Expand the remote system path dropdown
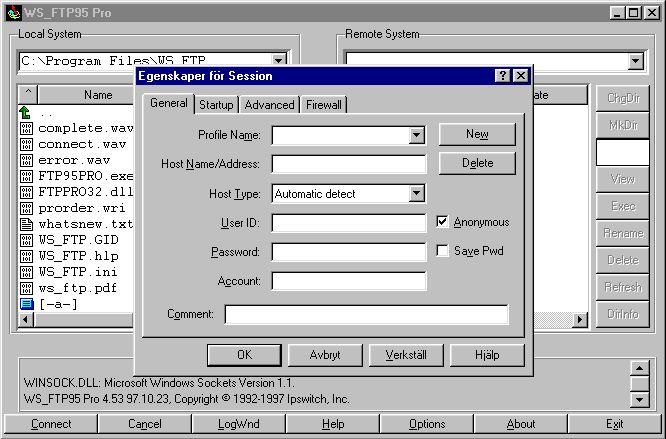Image resolution: width=666 pixels, height=439 pixels. pos(635,61)
